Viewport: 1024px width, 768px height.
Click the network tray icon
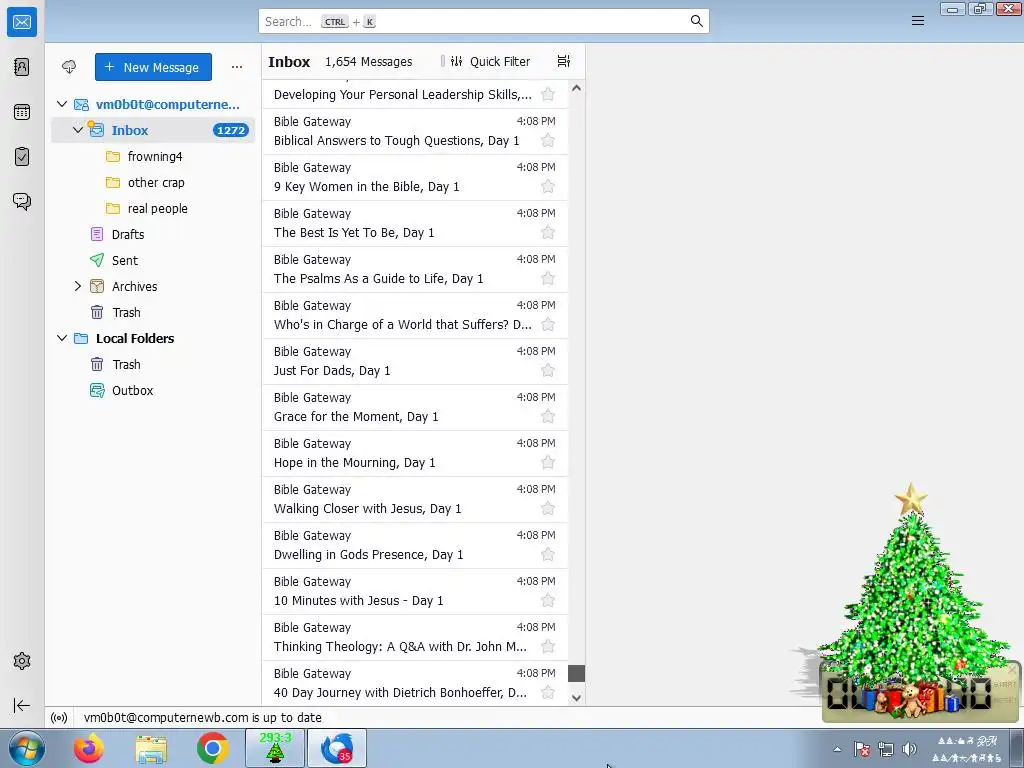(x=886, y=749)
